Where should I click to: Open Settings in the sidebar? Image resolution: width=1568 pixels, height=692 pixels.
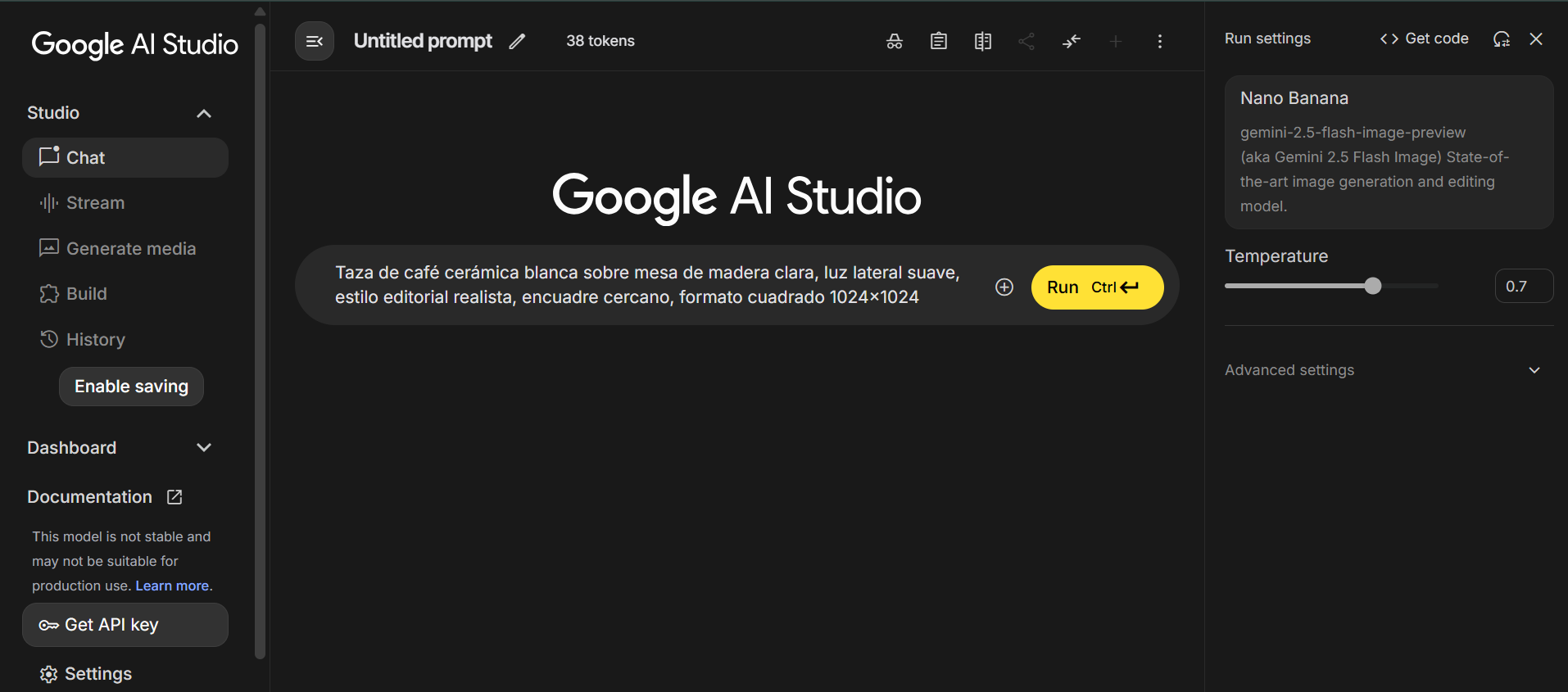click(x=86, y=674)
